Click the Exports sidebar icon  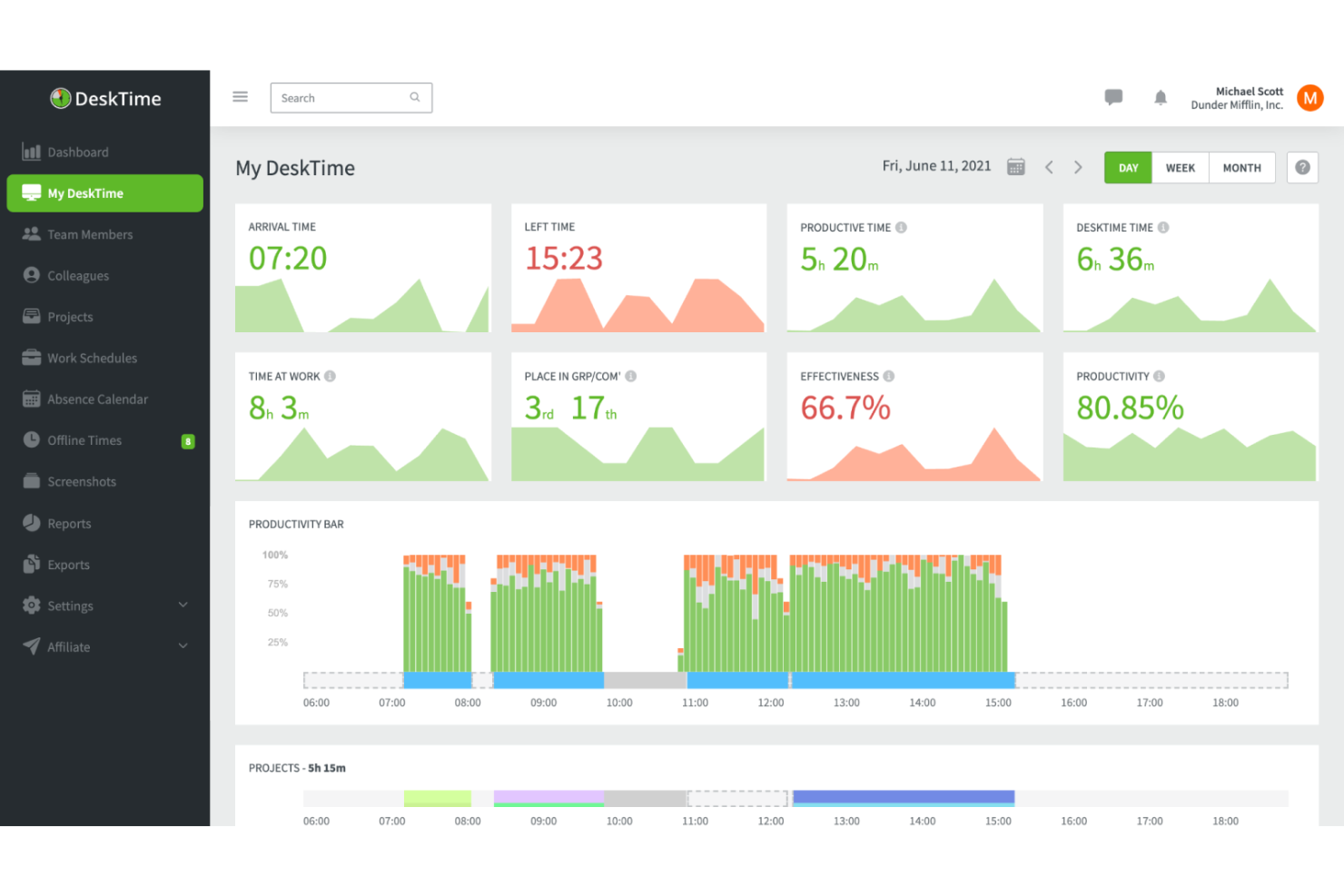pyautogui.click(x=32, y=564)
